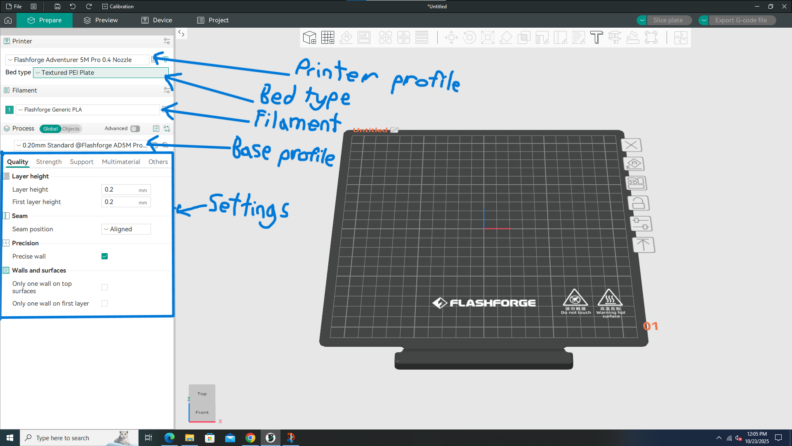This screenshot has width=792, height=446.
Task: Click the Auto orient toolbar icon
Action: point(346,37)
